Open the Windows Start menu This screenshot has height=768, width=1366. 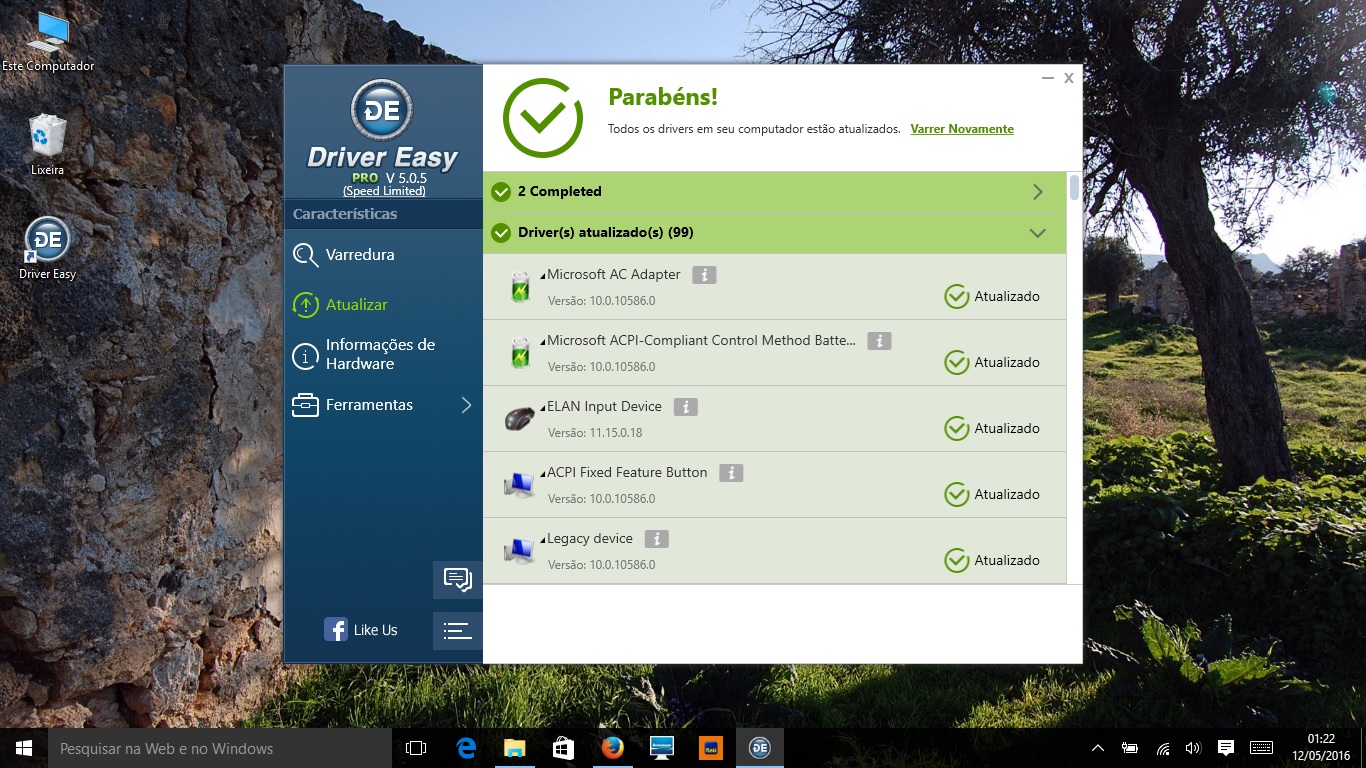(24, 748)
